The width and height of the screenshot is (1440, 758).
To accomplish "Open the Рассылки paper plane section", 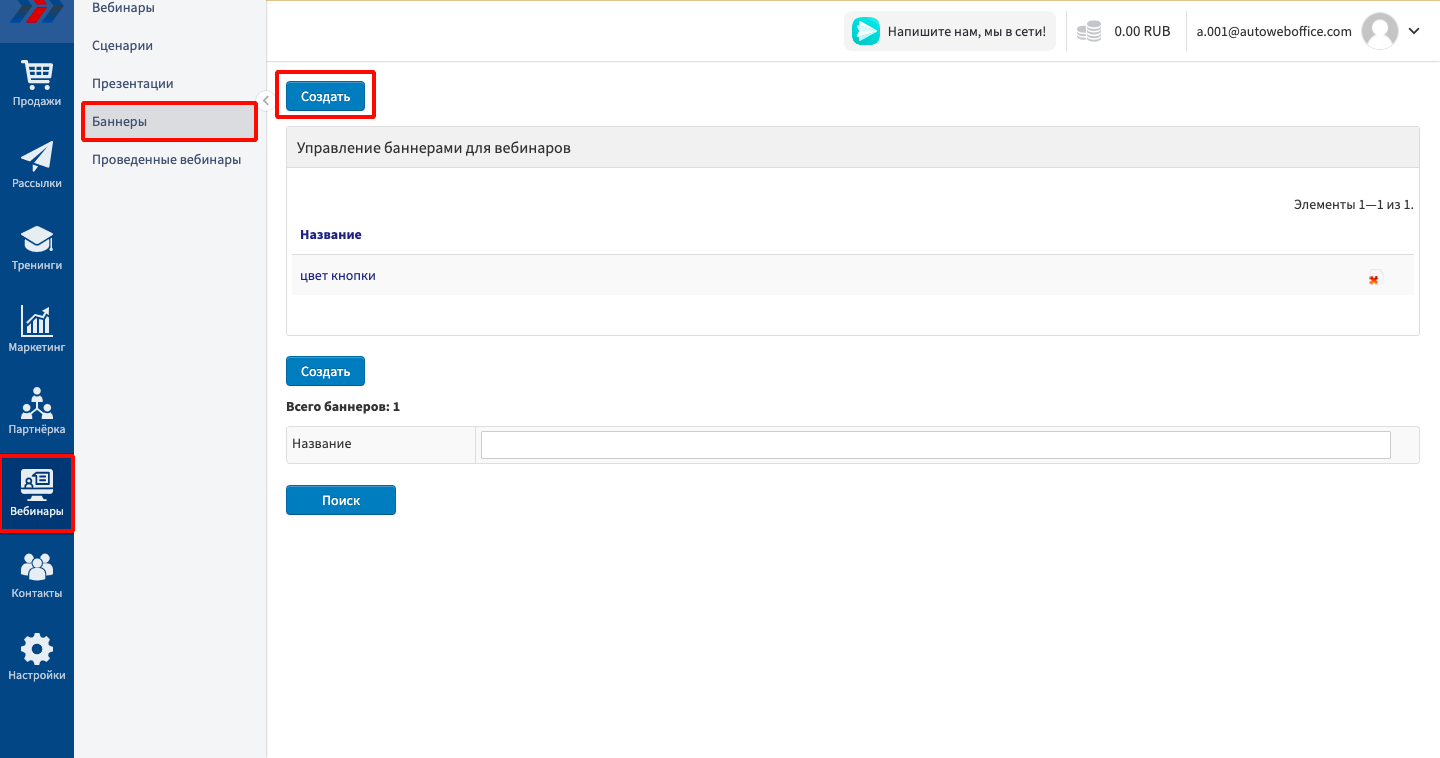I will (37, 166).
